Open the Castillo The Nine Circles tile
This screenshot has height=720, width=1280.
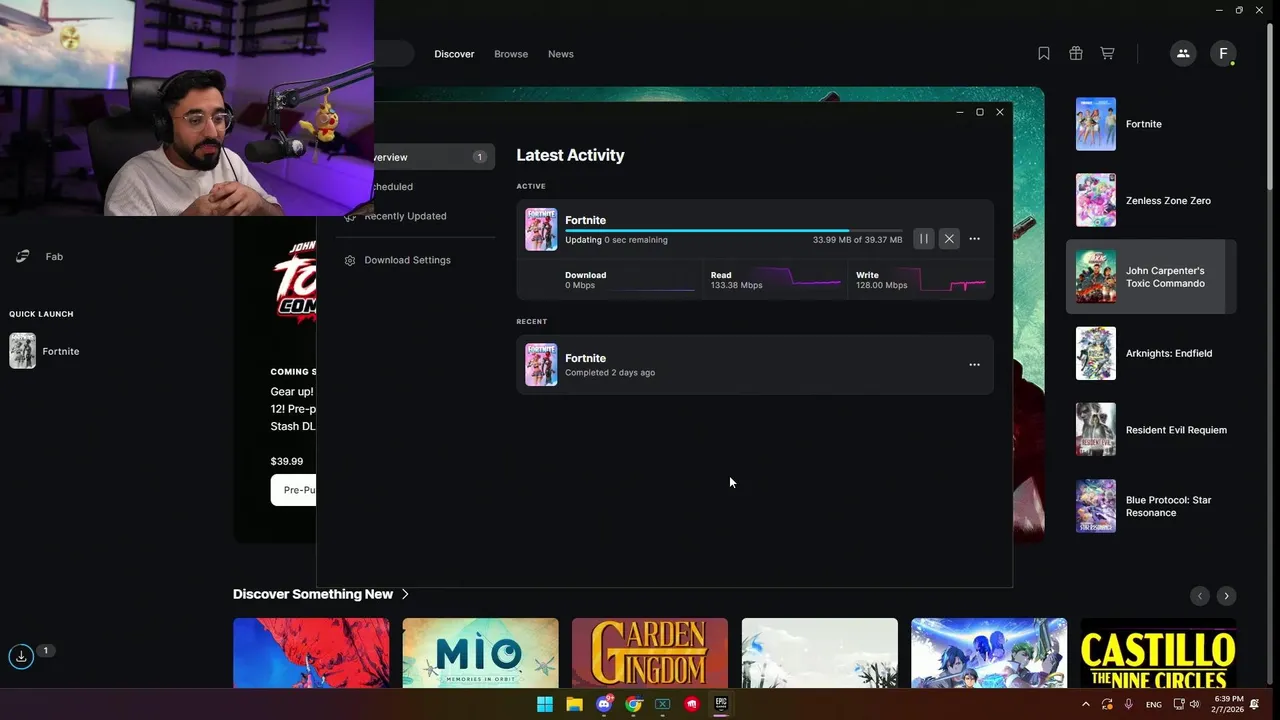pos(1159,653)
